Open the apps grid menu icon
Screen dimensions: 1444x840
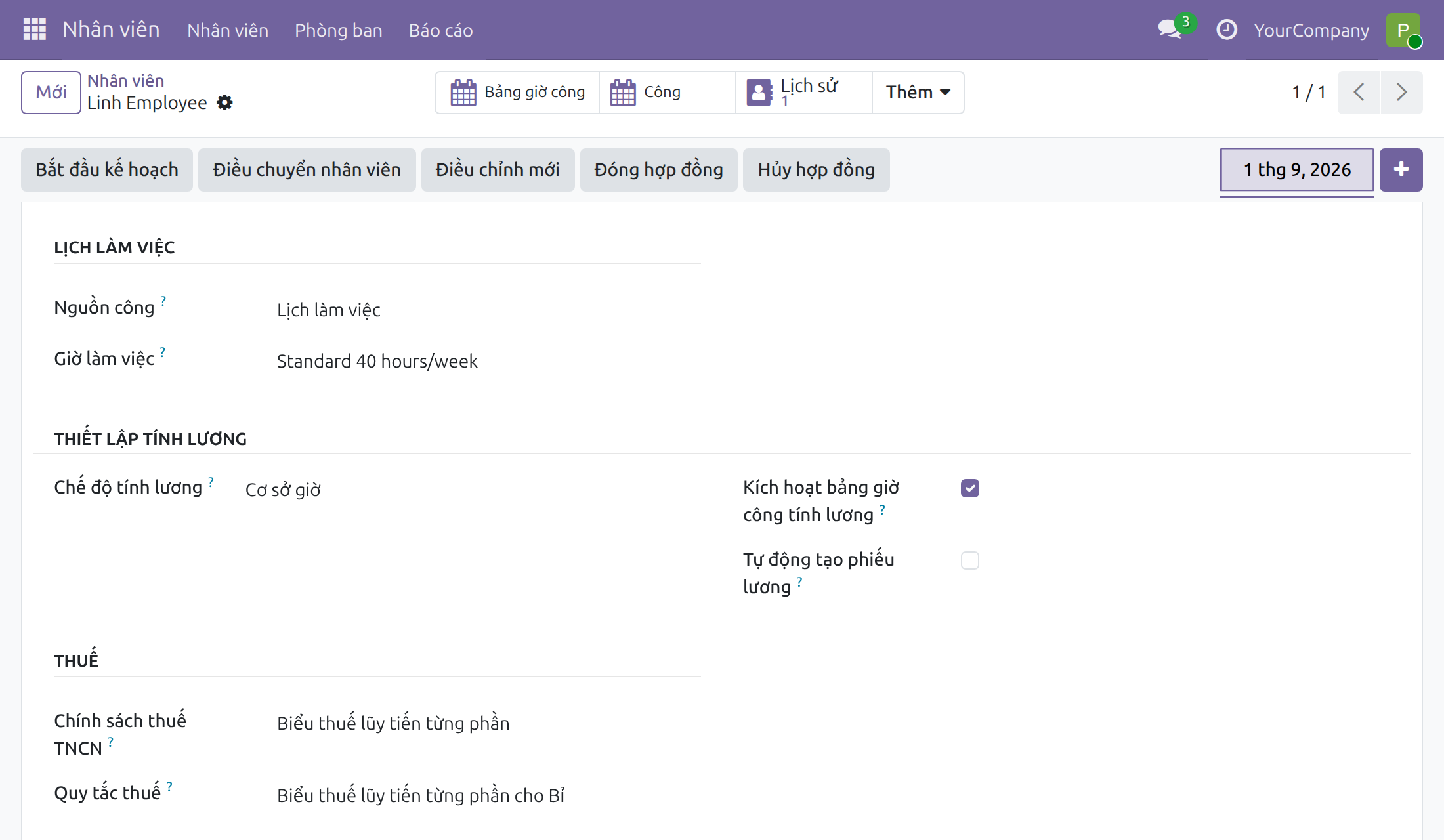[35, 30]
